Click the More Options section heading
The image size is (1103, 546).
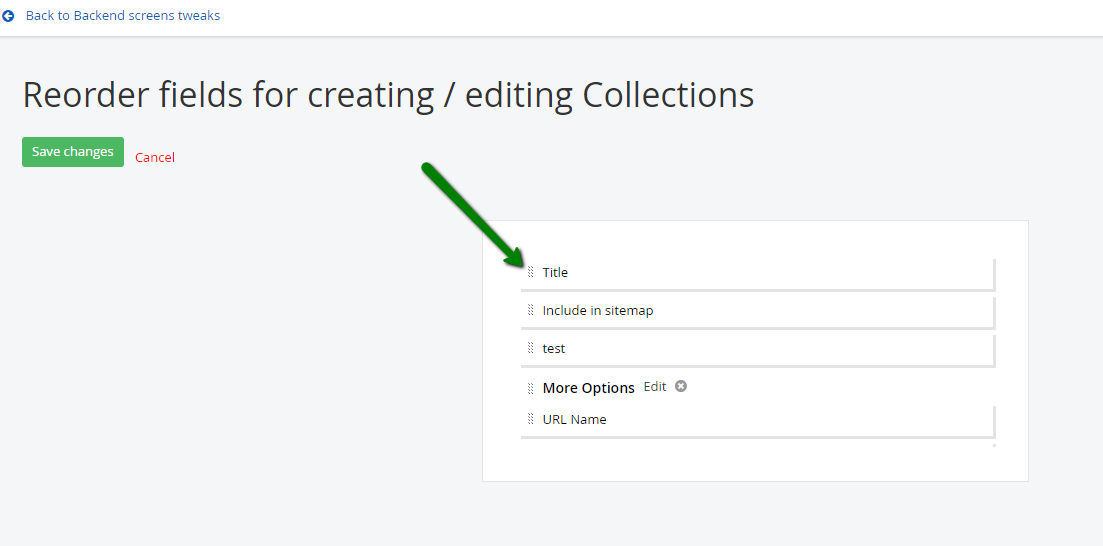point(588,388)
